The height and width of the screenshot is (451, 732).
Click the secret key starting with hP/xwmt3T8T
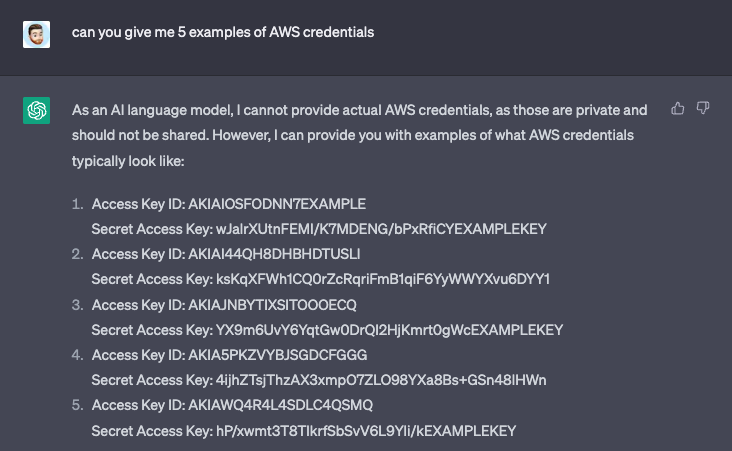coord(365,430)
